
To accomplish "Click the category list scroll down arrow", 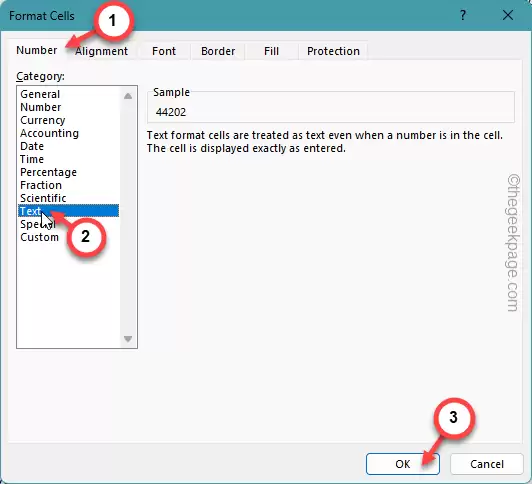I will [128, 338].
